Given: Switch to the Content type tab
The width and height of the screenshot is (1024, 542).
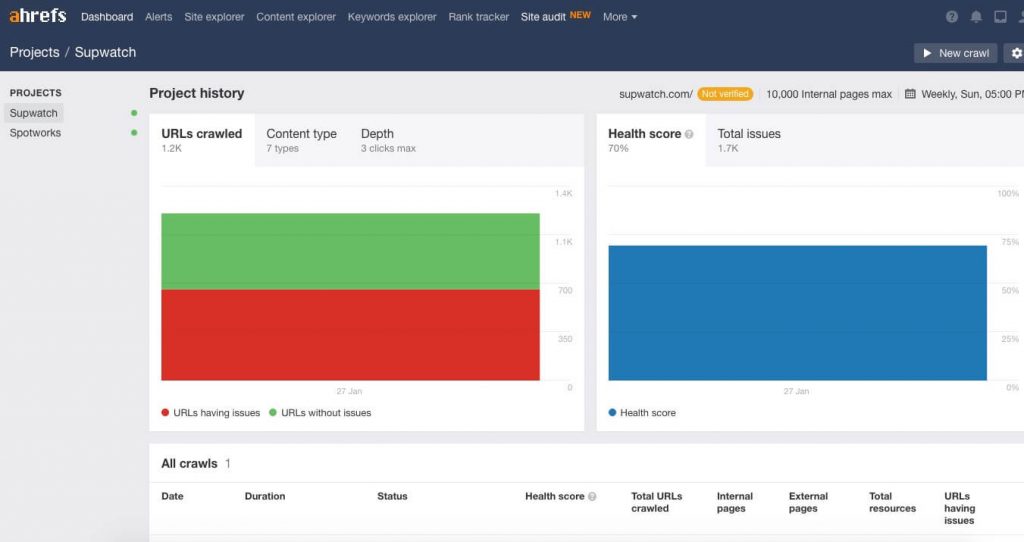Looking at the screenshot, I should pyautogui.click(x=301, y=140).
